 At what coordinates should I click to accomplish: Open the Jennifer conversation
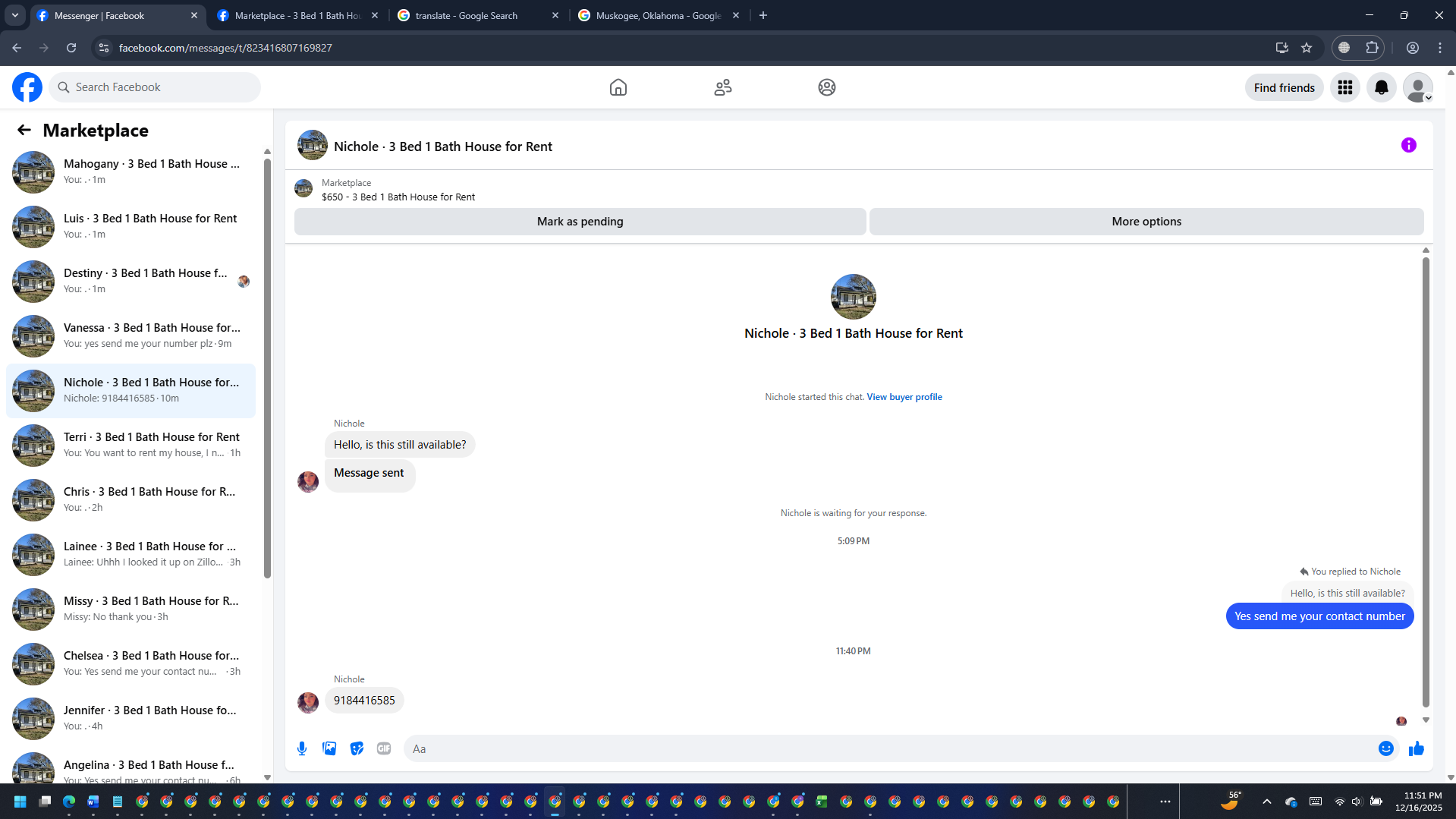[131, 718]
